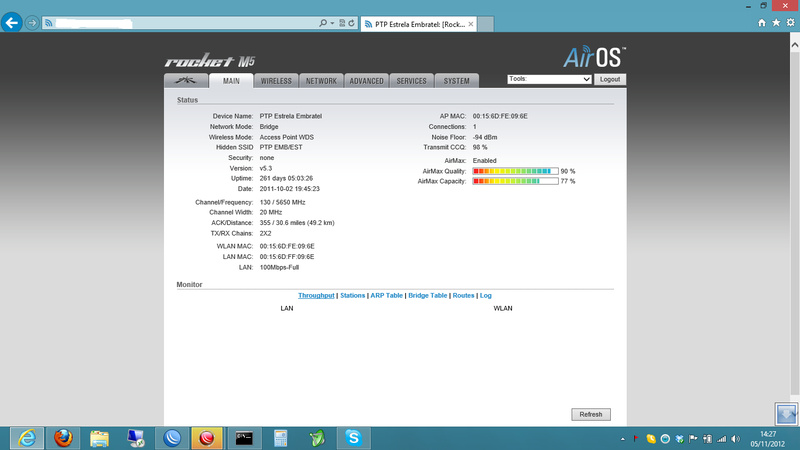Open a new browser tab
The height and width of the screenshot is (450, 800).
[485, 24]
